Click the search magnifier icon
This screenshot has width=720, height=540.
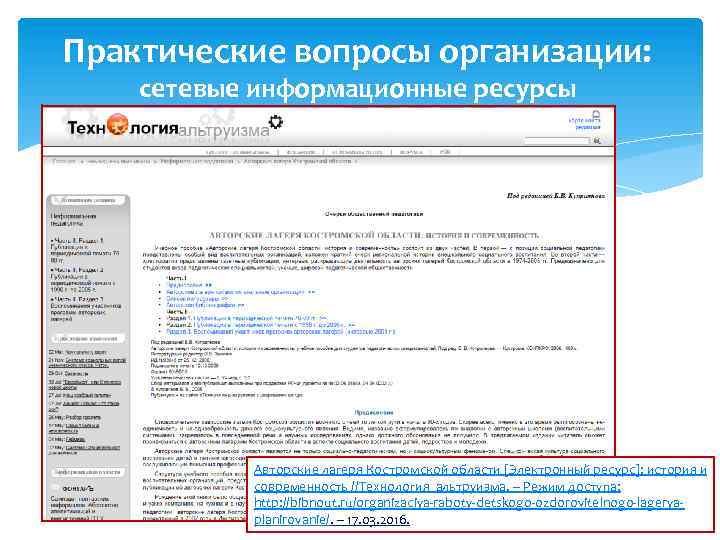(x=596, y=141)
